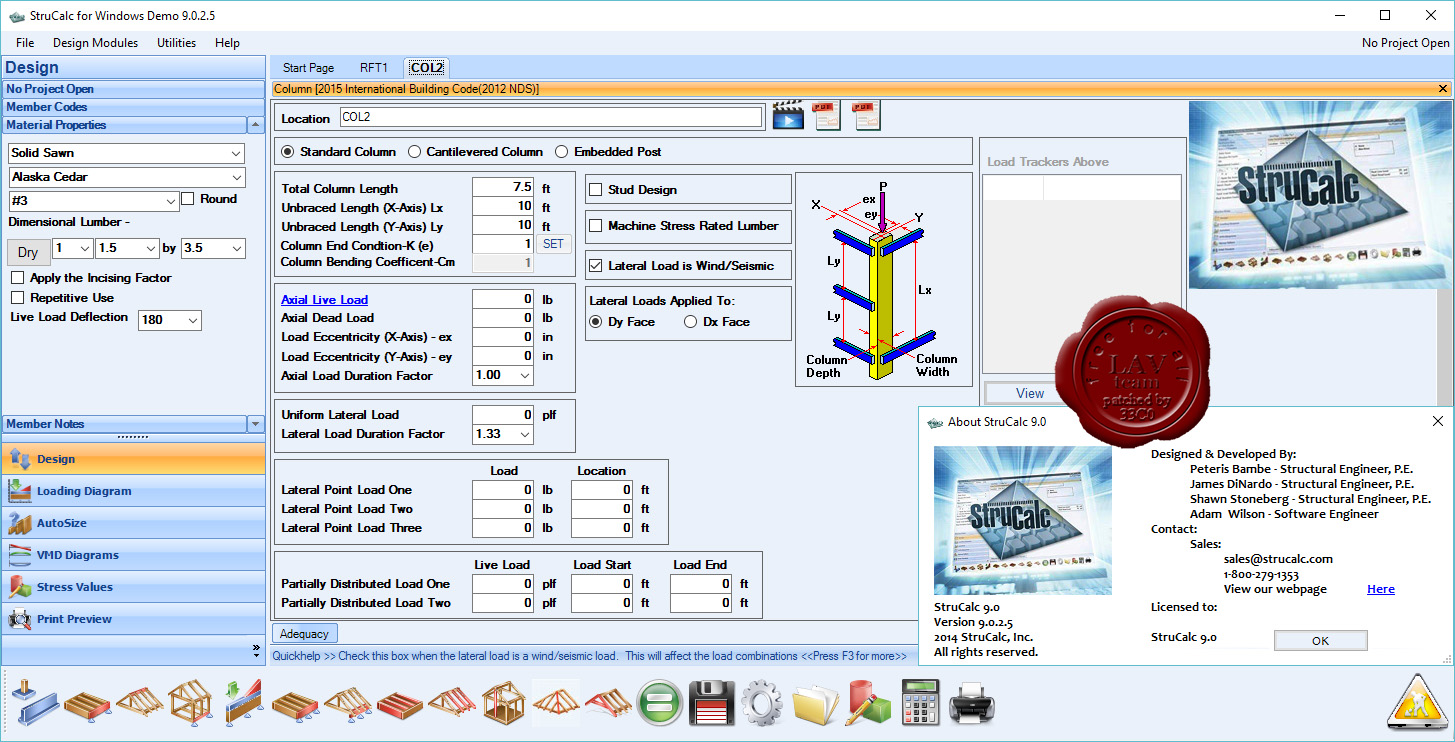Expand the Member Codes section
Screen dimensions: 1455x742
pyautogui.click(x=133, y=107)
